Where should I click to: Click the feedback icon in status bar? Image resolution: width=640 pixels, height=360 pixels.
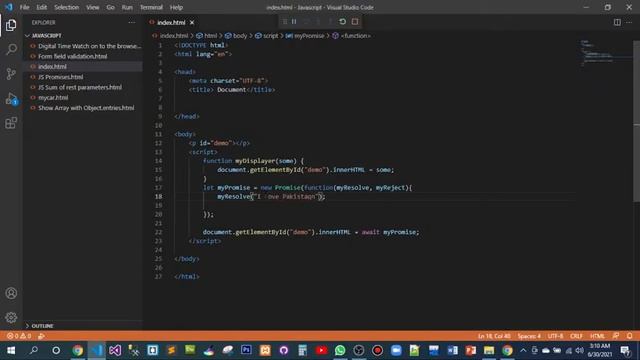[616, 336]
